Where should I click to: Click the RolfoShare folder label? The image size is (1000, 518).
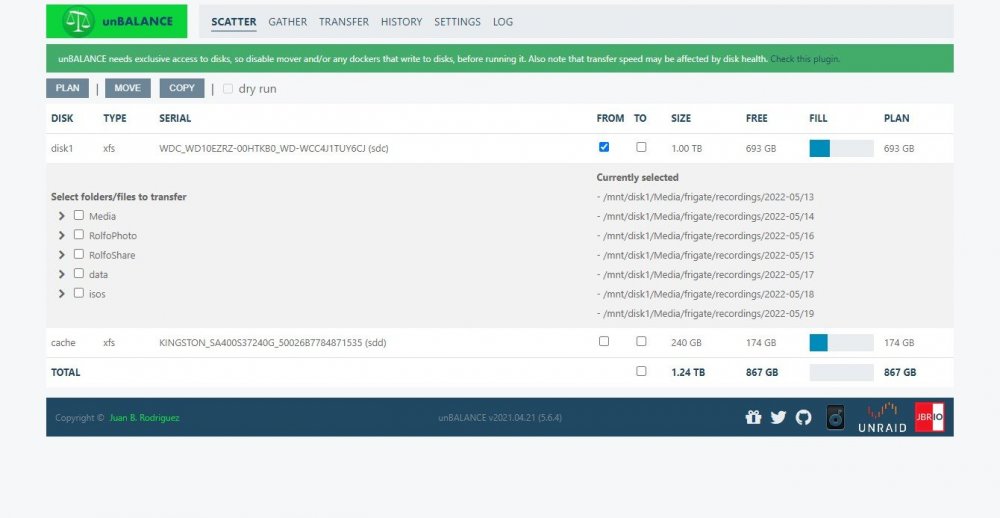pos(112,255)
